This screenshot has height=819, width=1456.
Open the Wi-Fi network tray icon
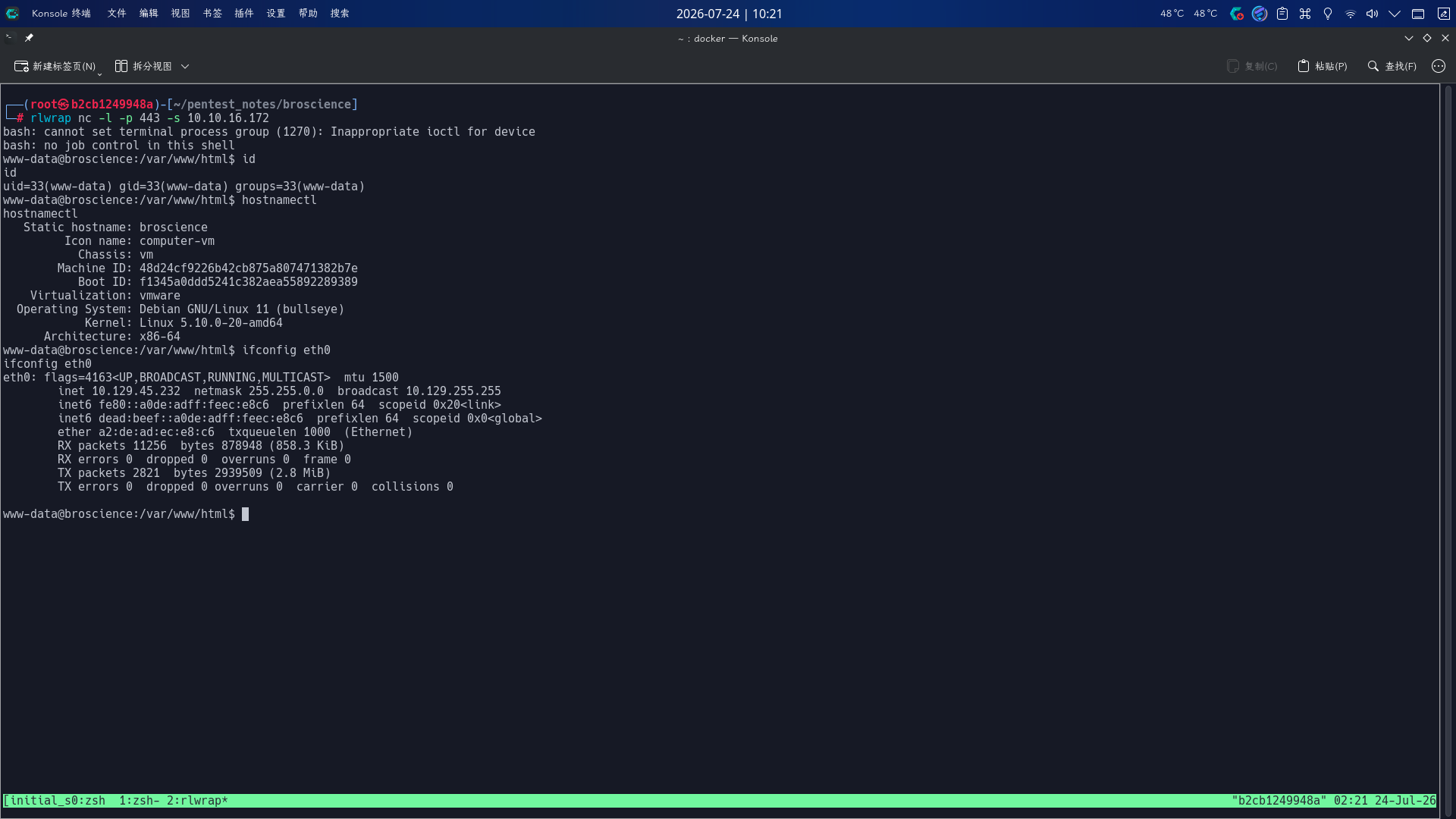pyautogui.click(x=1351, y=14)
